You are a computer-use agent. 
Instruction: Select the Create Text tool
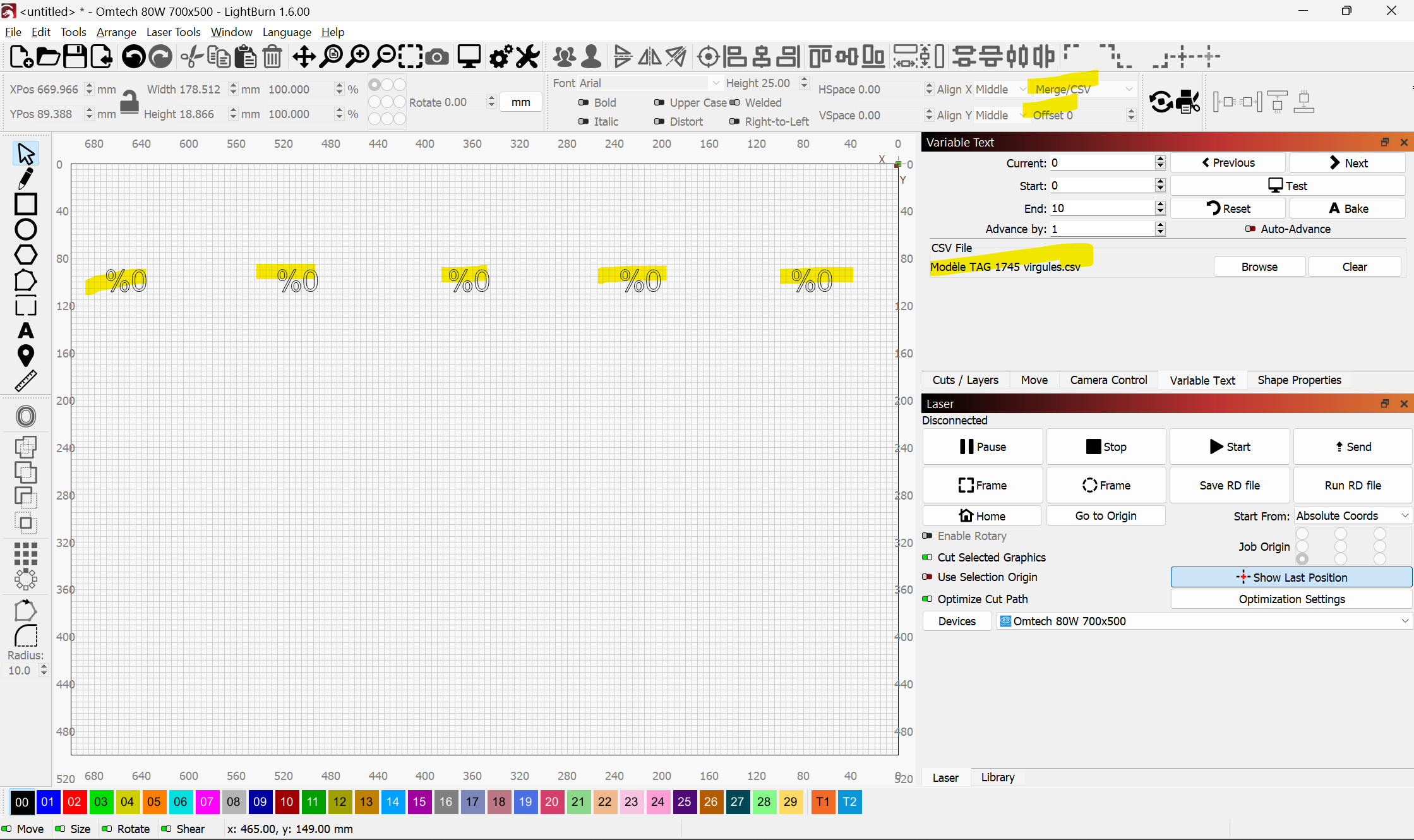click(25, 330)
